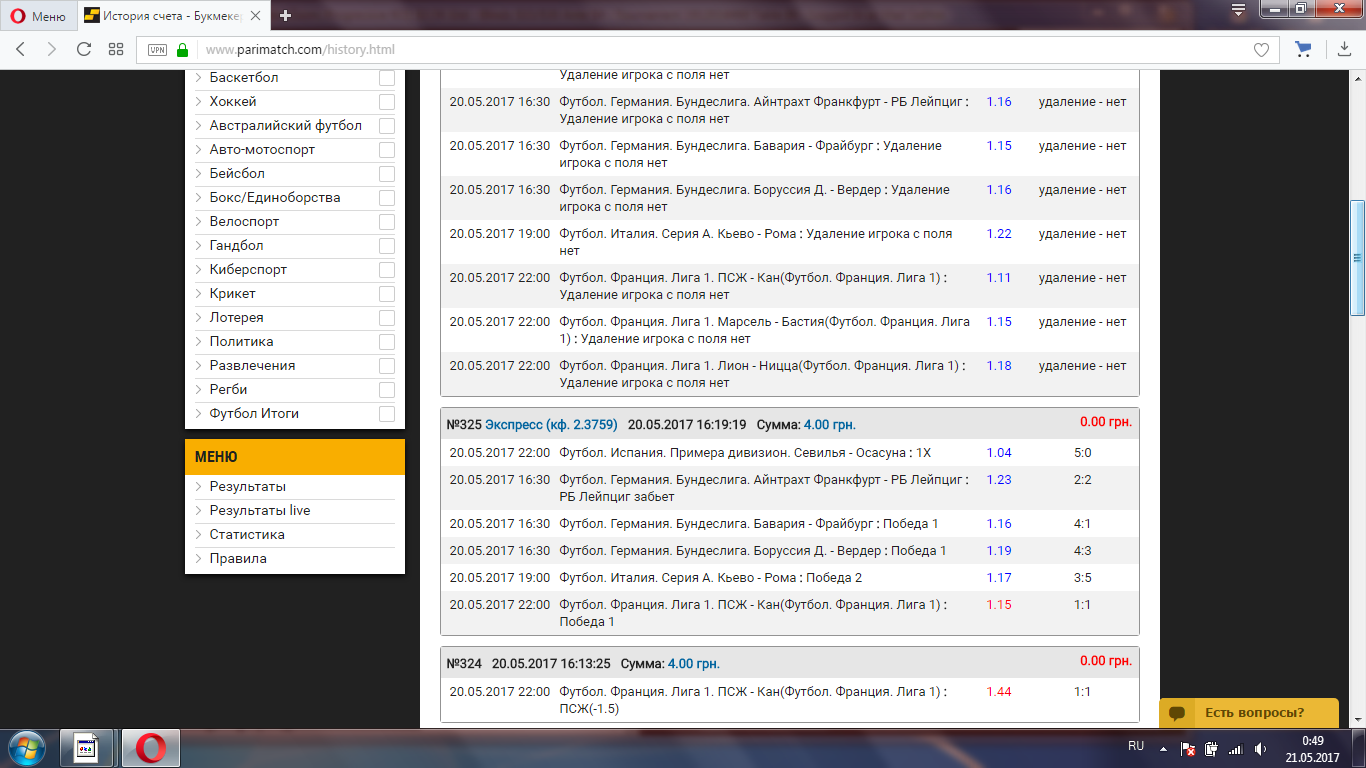This screenshot has width=1366, height=768.
Task: Open the Opera Меню button
Action: 38,16
